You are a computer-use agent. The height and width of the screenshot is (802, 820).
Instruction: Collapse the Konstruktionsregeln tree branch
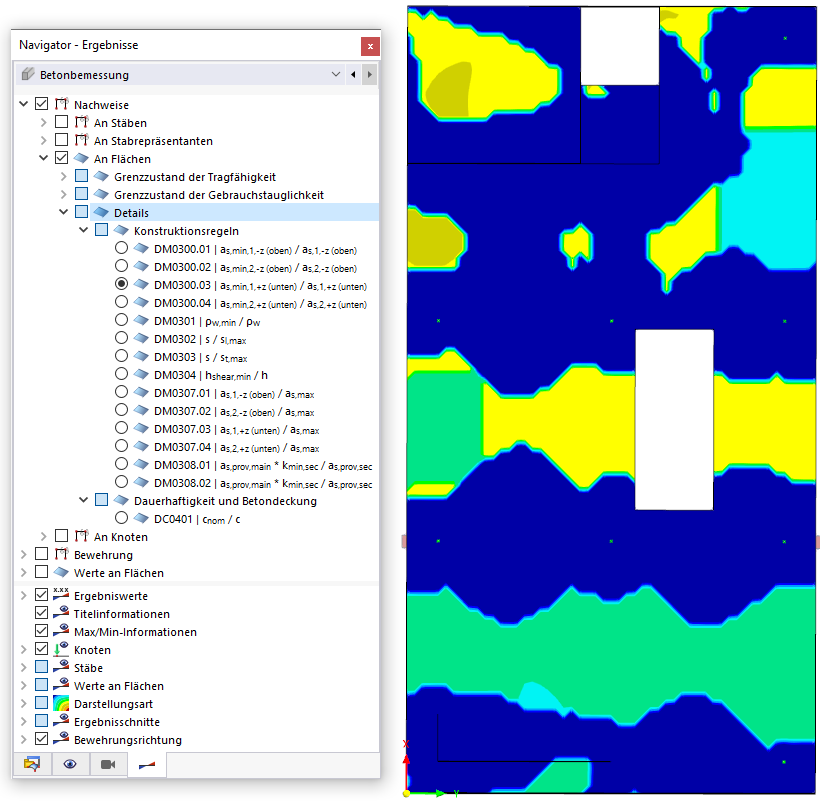point(84,229)
